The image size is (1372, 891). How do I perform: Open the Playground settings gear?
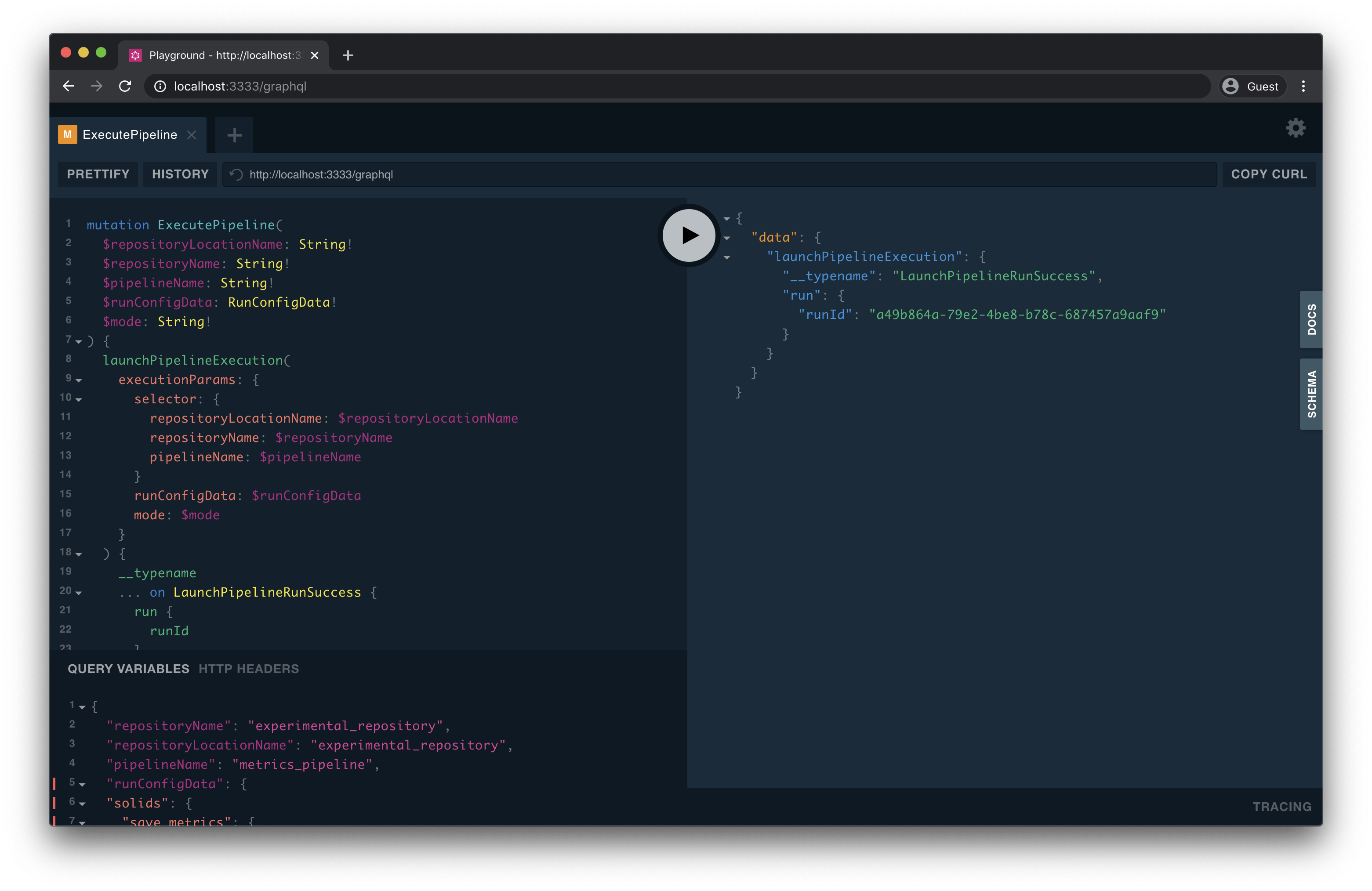click(1296, 128)
